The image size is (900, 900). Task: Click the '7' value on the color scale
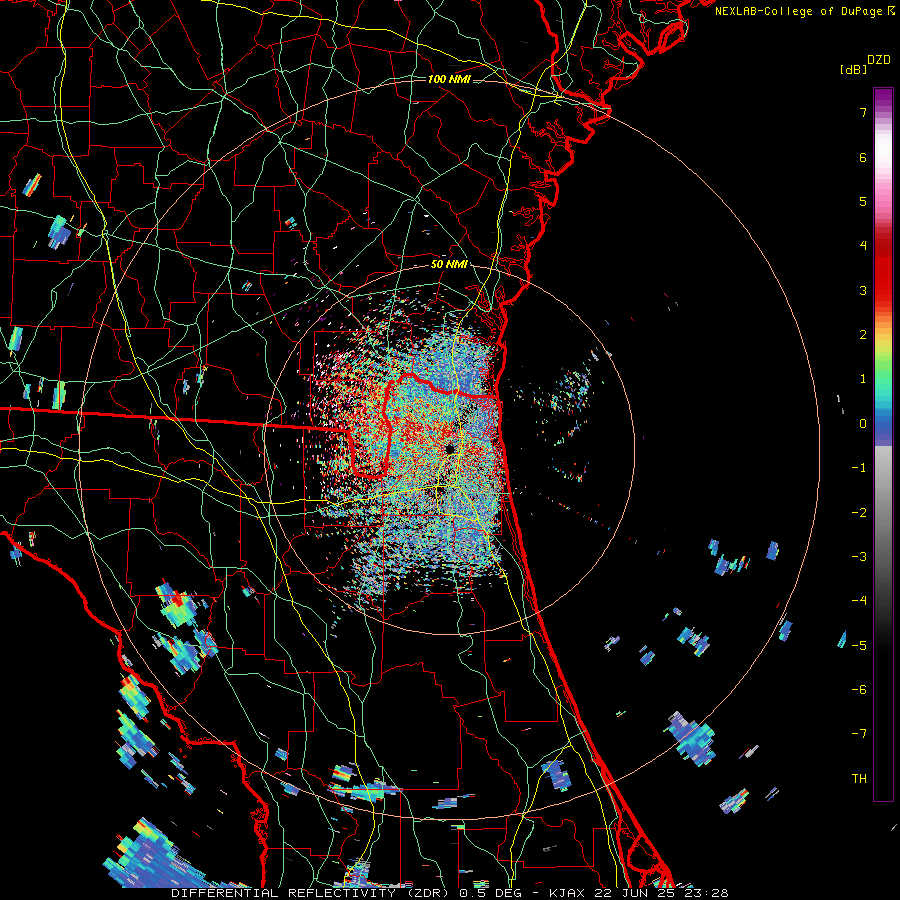click(x=863, y=112)
